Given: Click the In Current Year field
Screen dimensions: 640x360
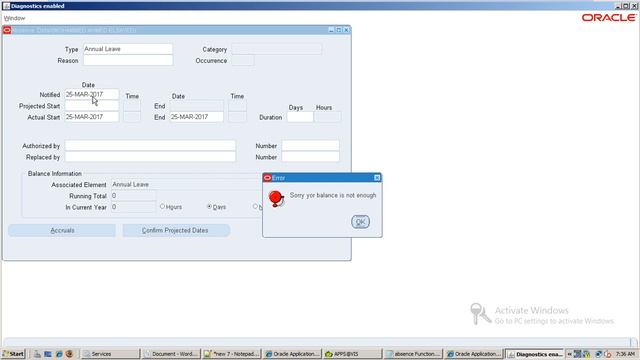Looking at the screenshot, I should [x=133, y=207].
